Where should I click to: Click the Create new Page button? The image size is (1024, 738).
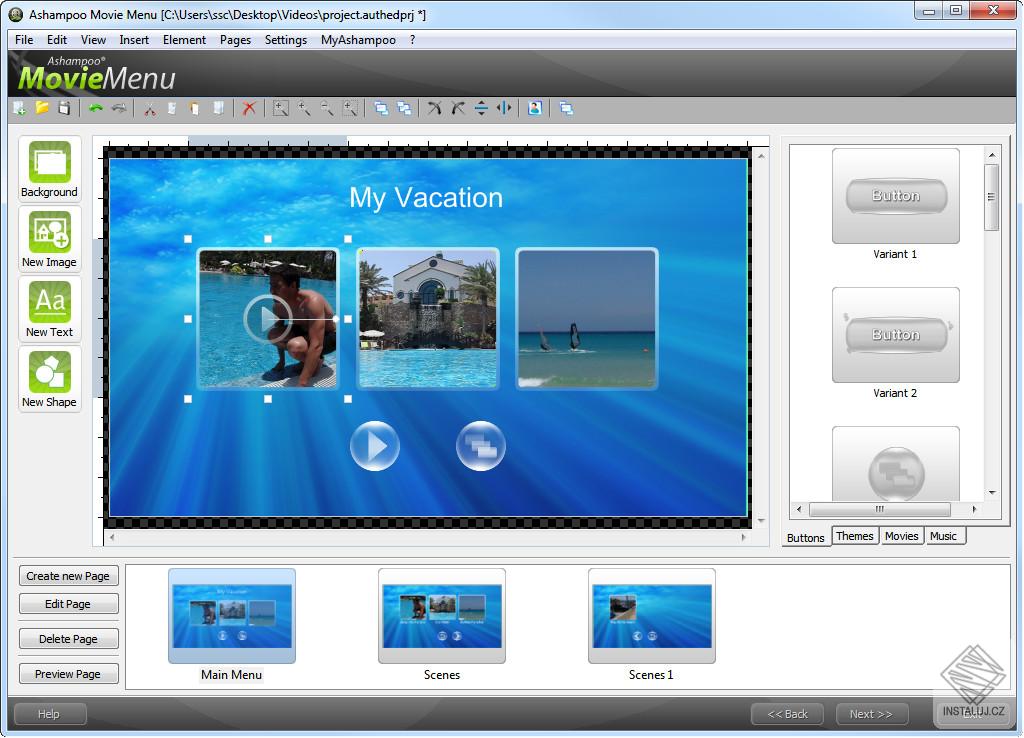coord(68,576)
